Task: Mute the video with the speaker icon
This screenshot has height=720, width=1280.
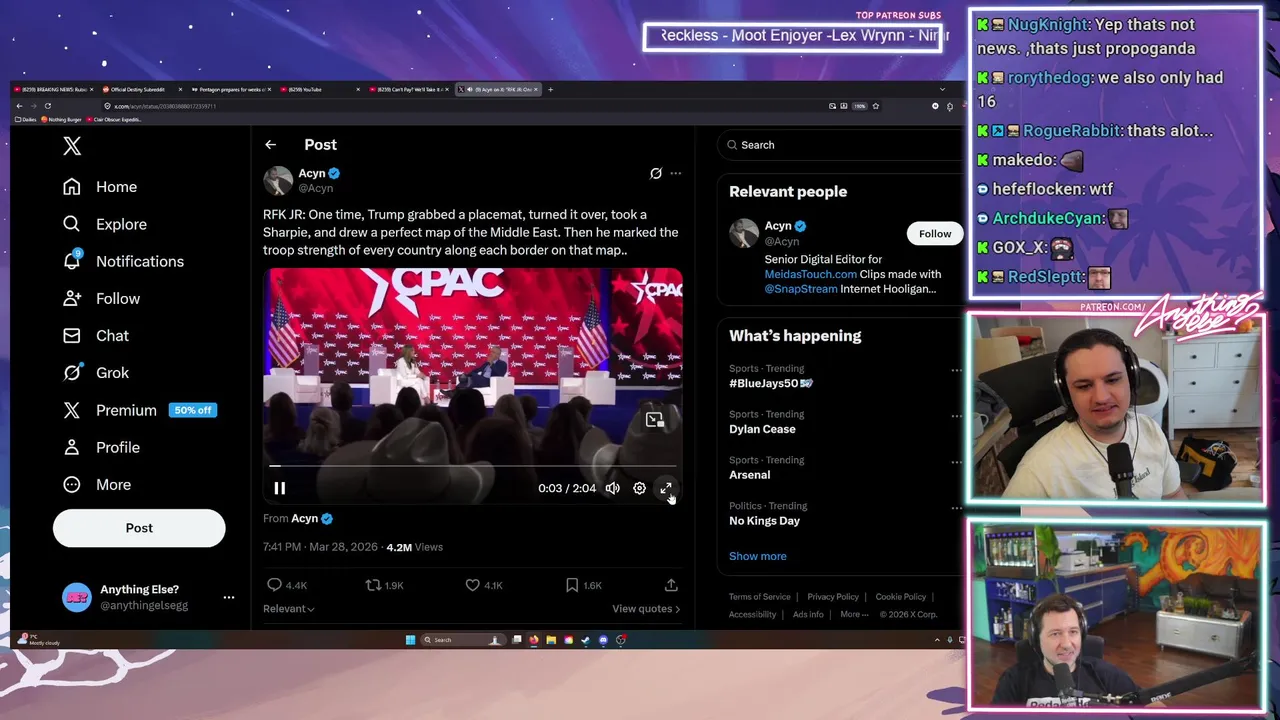Action: tap(612, 488)
